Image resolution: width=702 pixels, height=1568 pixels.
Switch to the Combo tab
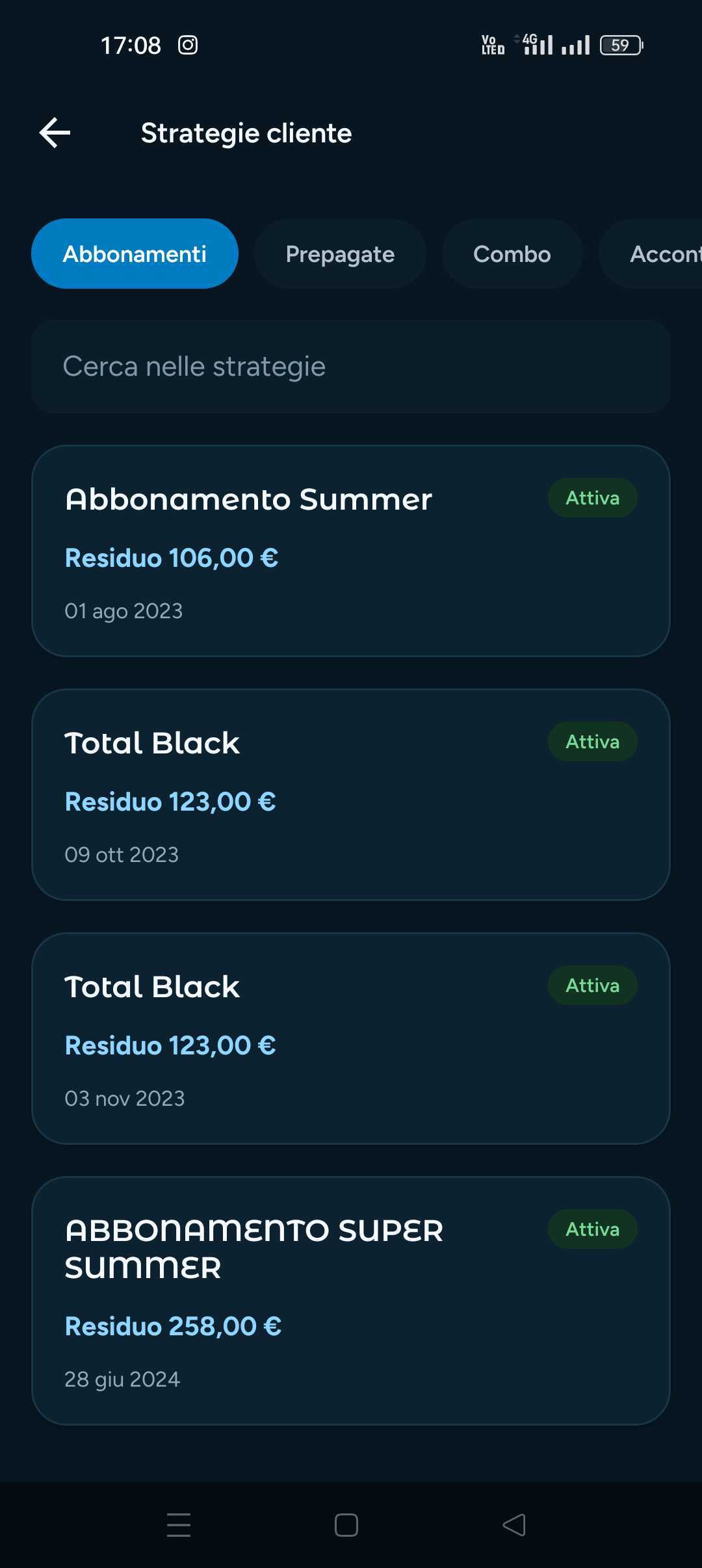pyautogui.click(x=512, y=254)
